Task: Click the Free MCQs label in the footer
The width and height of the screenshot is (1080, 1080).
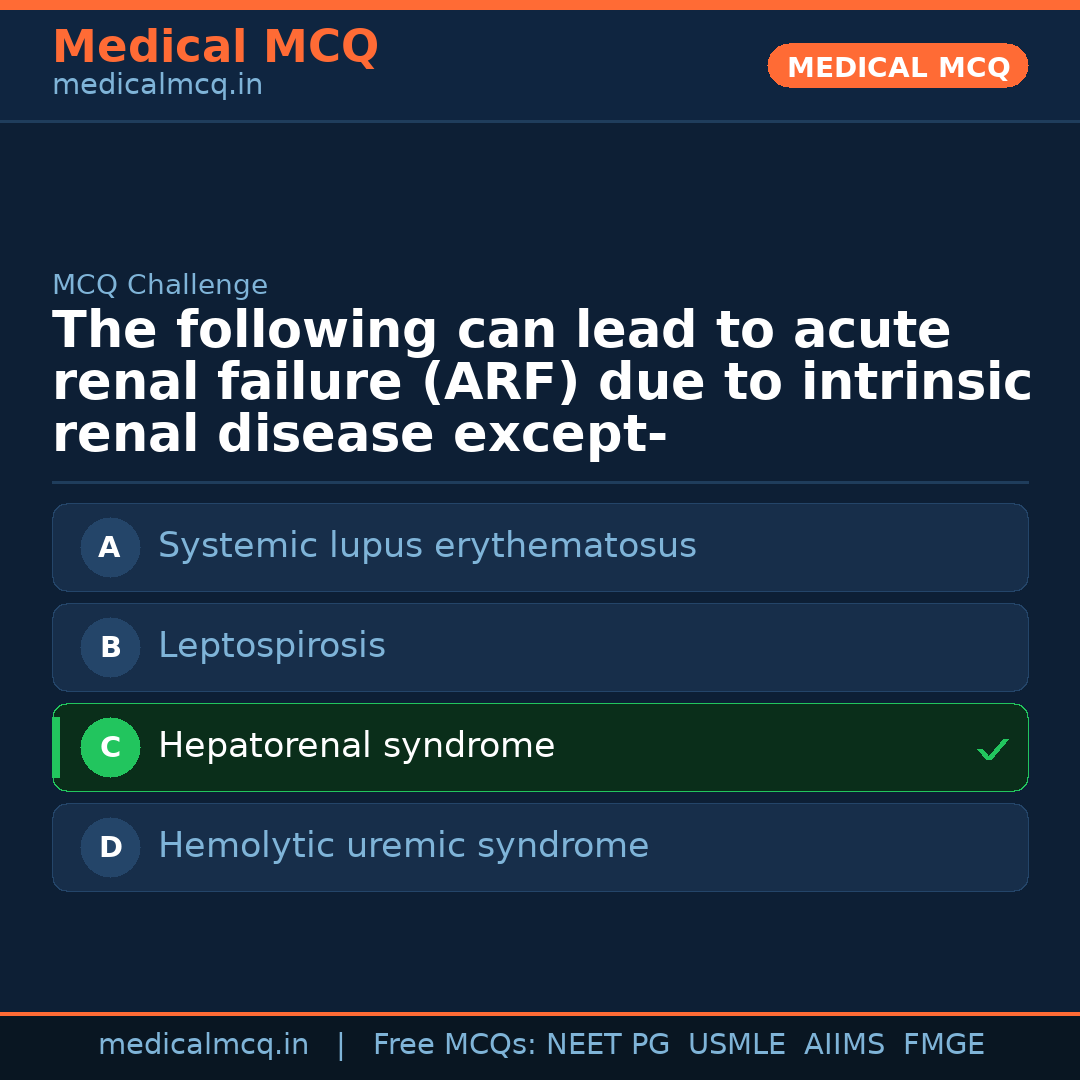Action: pyautogui.click(x=455, y=1045)
